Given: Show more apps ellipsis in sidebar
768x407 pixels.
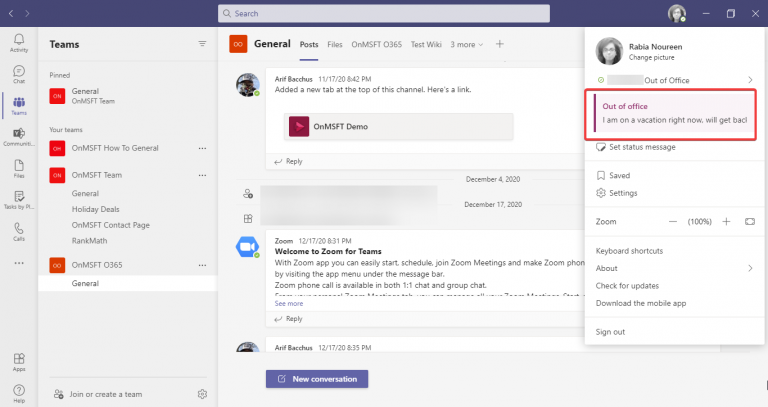Looking at the screenshot, I should coord(19,263).
